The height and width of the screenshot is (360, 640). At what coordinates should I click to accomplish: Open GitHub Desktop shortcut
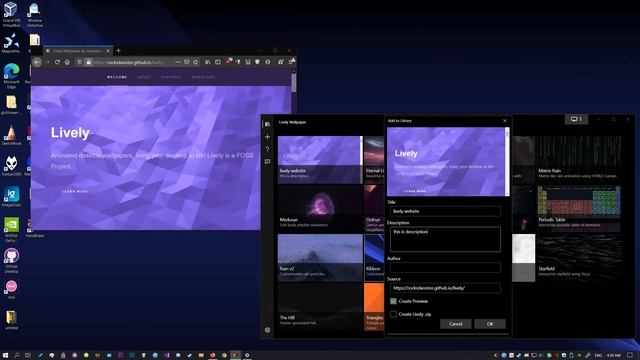(x=11, y=260)
